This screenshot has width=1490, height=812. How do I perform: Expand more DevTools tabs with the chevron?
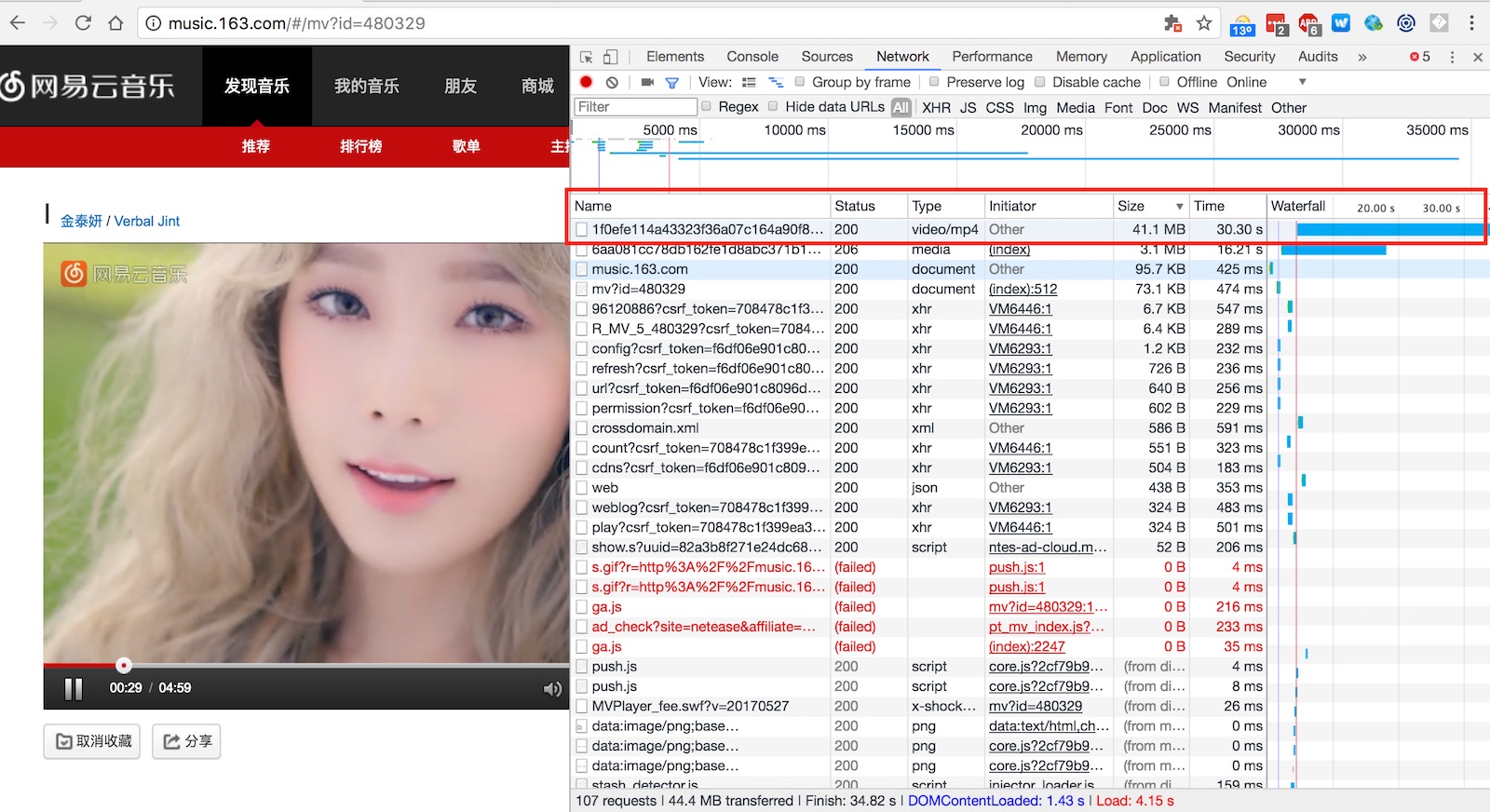click(x=1362, y=57)
